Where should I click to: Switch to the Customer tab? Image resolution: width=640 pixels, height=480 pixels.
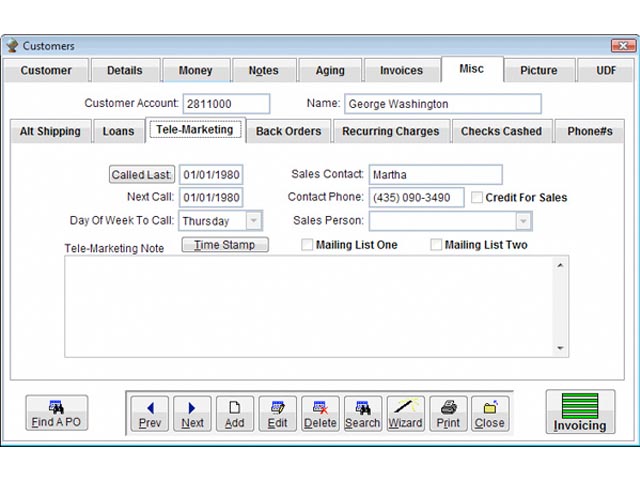click(46, 70)
